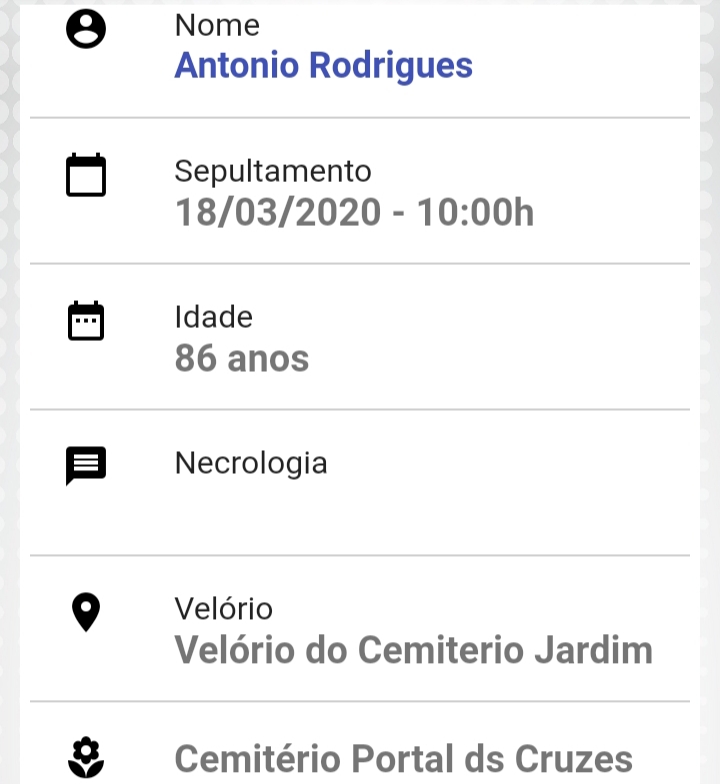This screenshot has height=784, width=720.
Task: Click the flower icon beside Cemitério Portal
Action: click(86, 756)
